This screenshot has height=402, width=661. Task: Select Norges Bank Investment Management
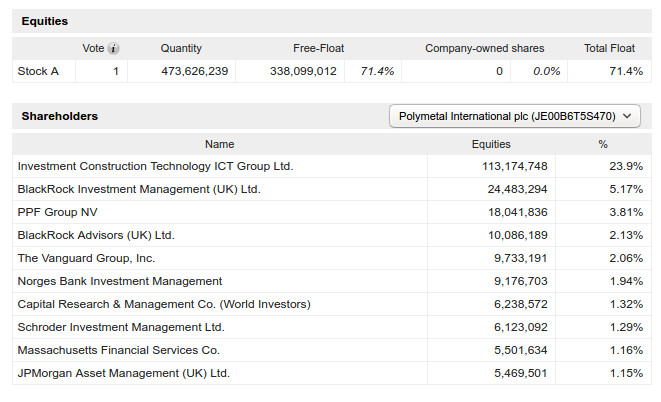[120, 281]
